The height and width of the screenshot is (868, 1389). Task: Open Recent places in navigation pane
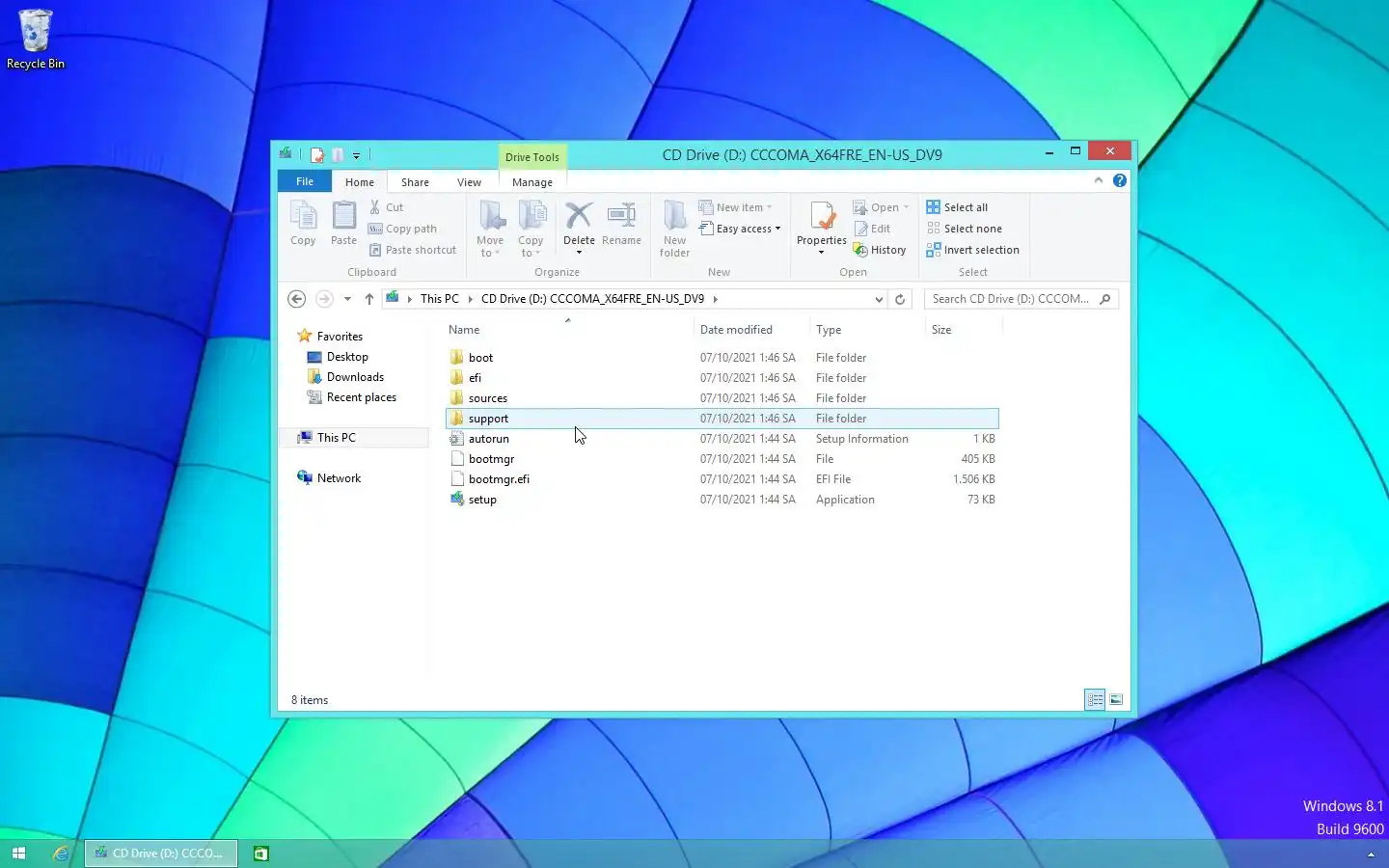(x=362, y=397)
